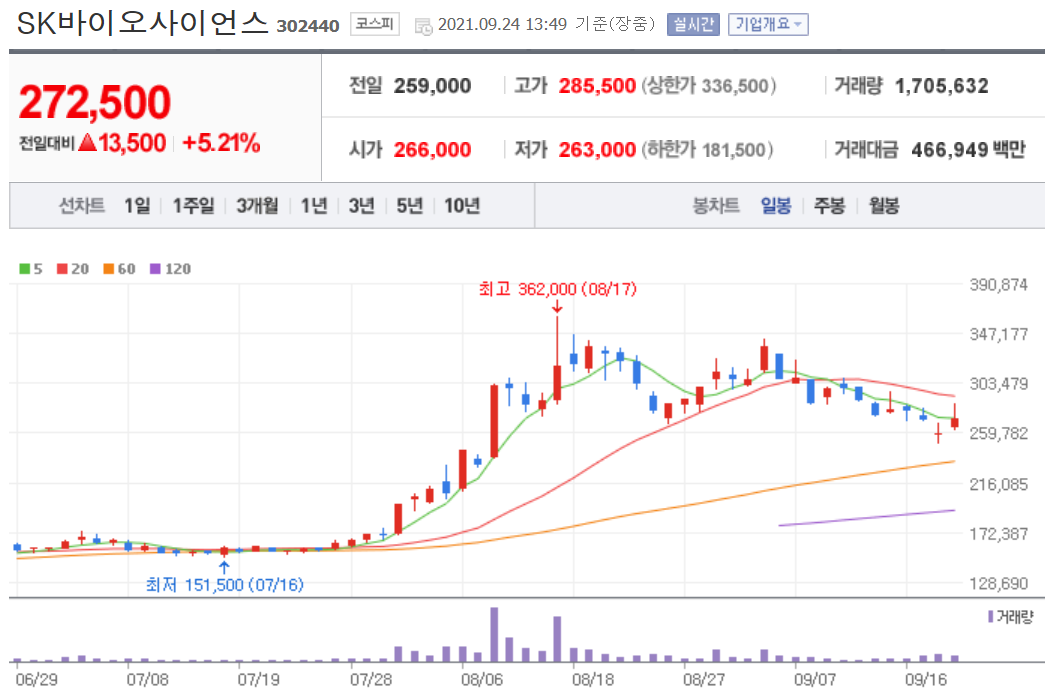Click the current price 272,500
The height and width of the screenshot is (699, 1045).
click(95, 102)
